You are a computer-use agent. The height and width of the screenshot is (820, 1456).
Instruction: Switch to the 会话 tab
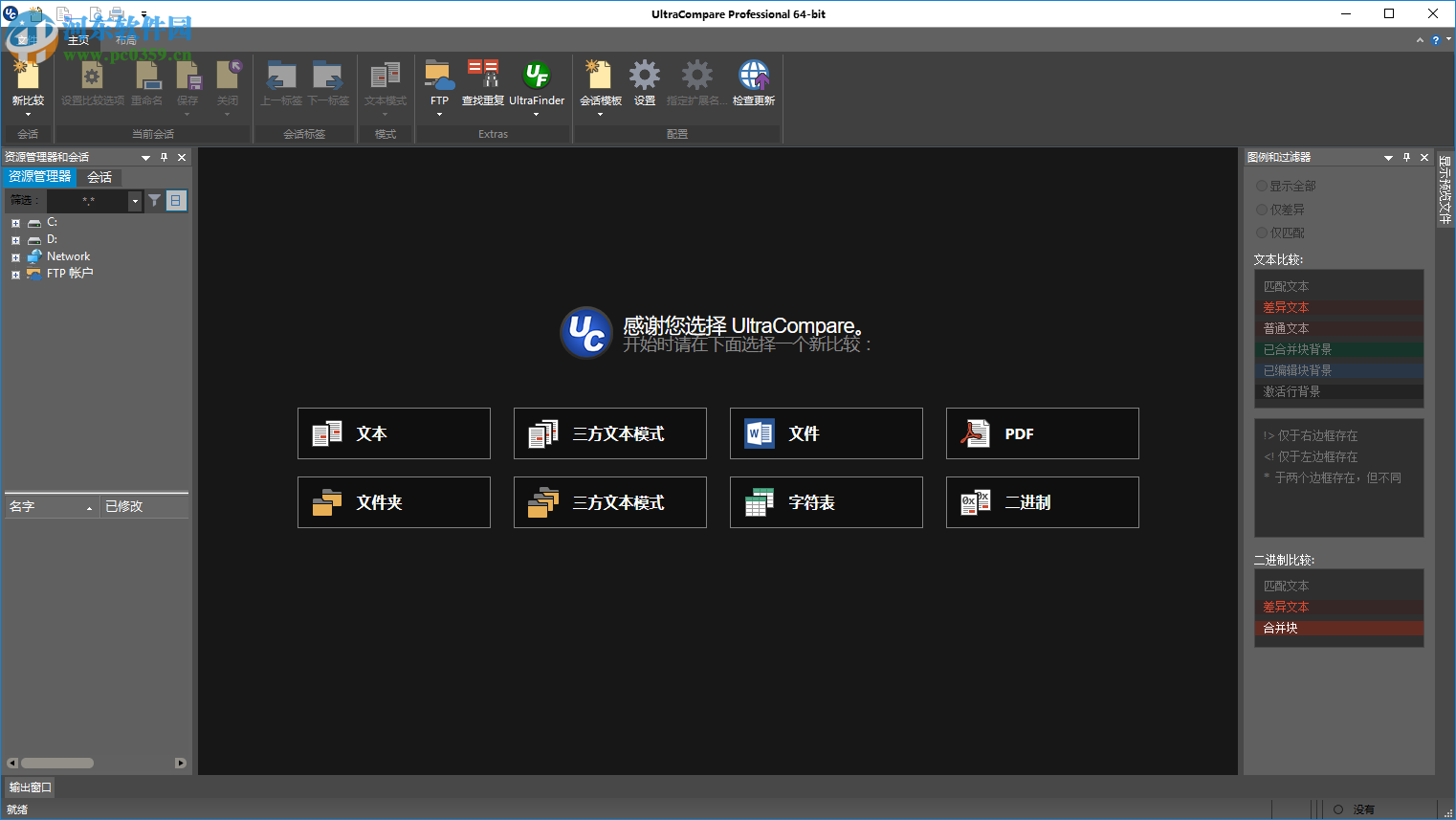[99, 177]
